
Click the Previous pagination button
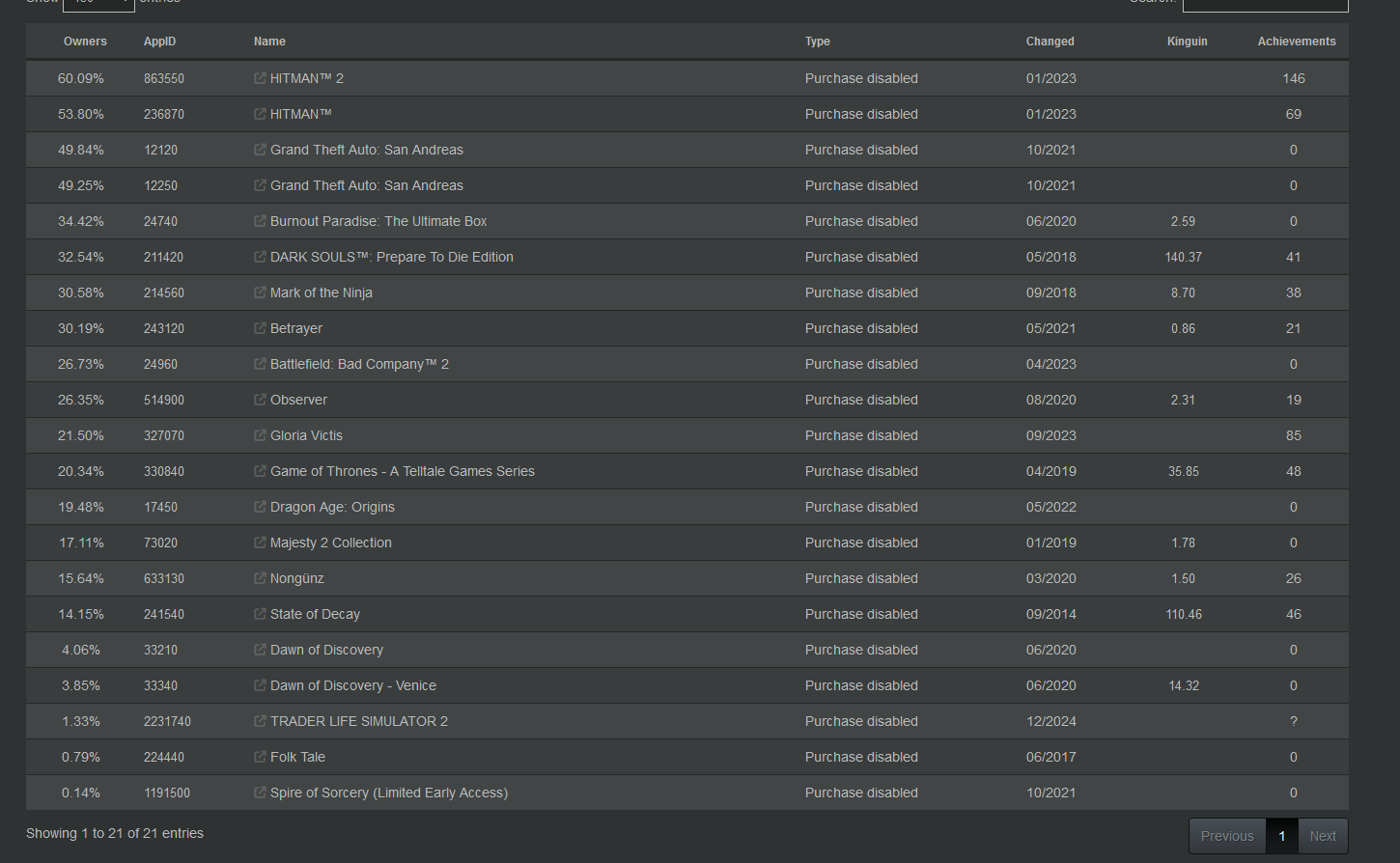coord(1227,836)
